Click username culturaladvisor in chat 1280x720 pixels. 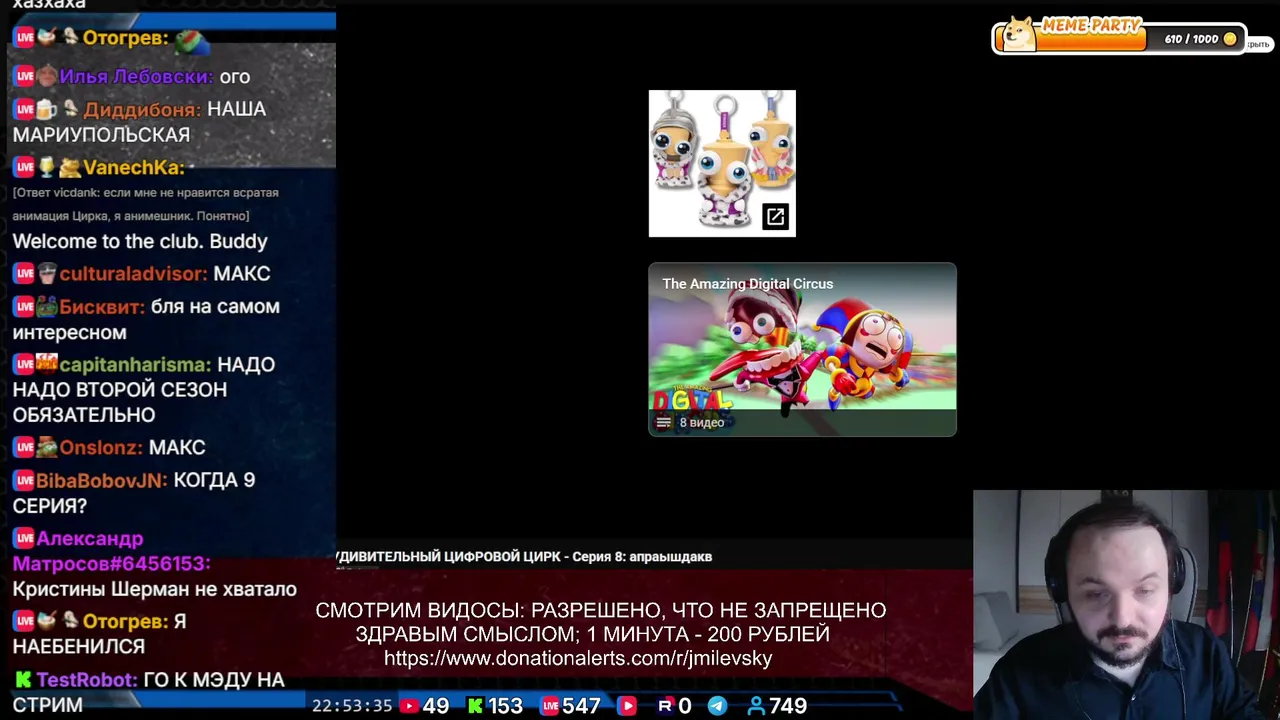[133, 274]
